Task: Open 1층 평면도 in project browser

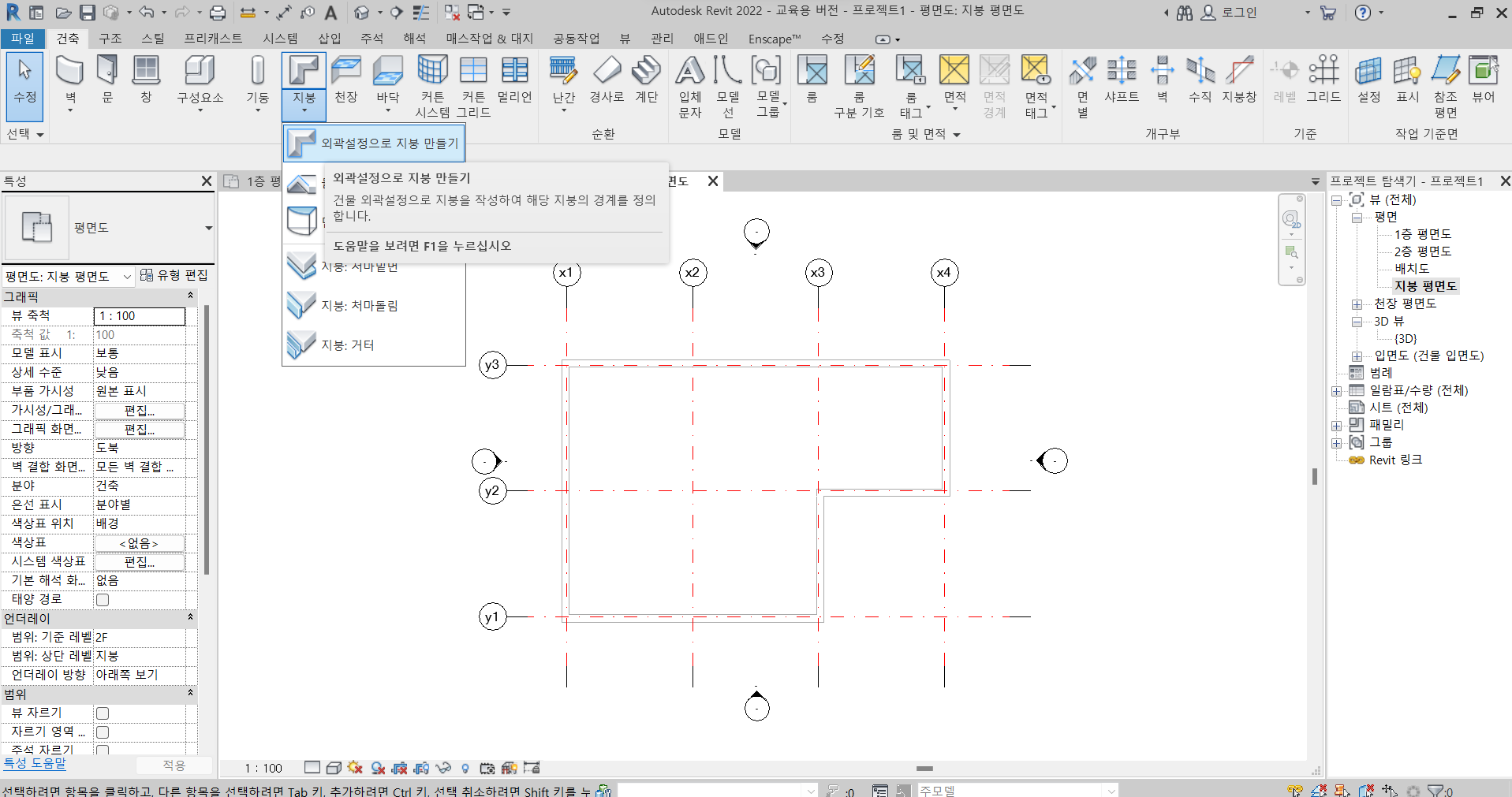Action: point(1423,235)
